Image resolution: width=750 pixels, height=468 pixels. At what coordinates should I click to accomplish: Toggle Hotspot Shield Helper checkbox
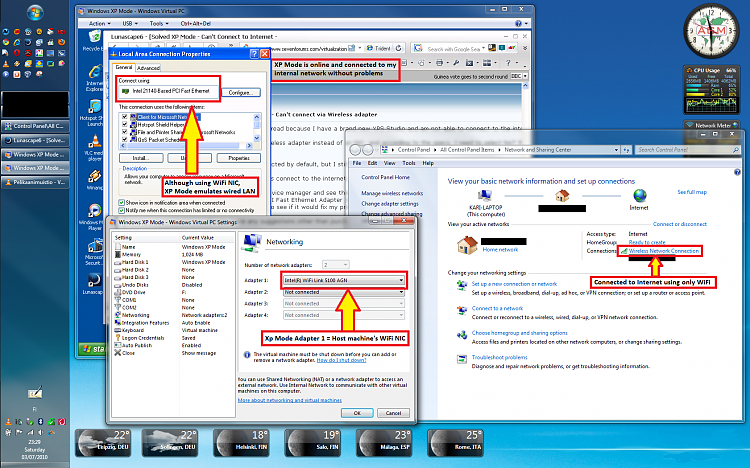125,124
